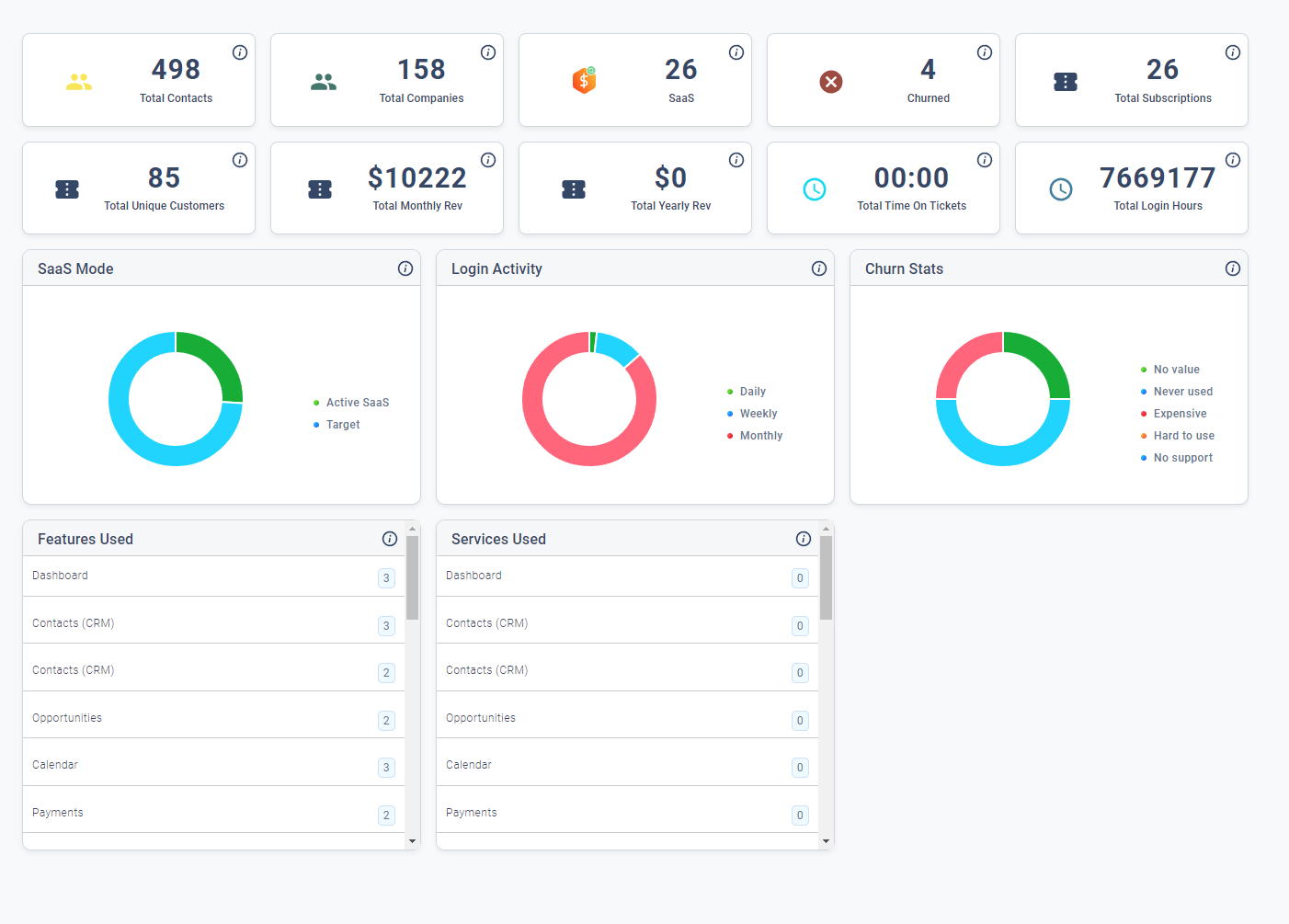This screenshot has width=1289, height=924.
Task: Click the Calendar count badge in Services Used
Action: click(x=800, y=768)
